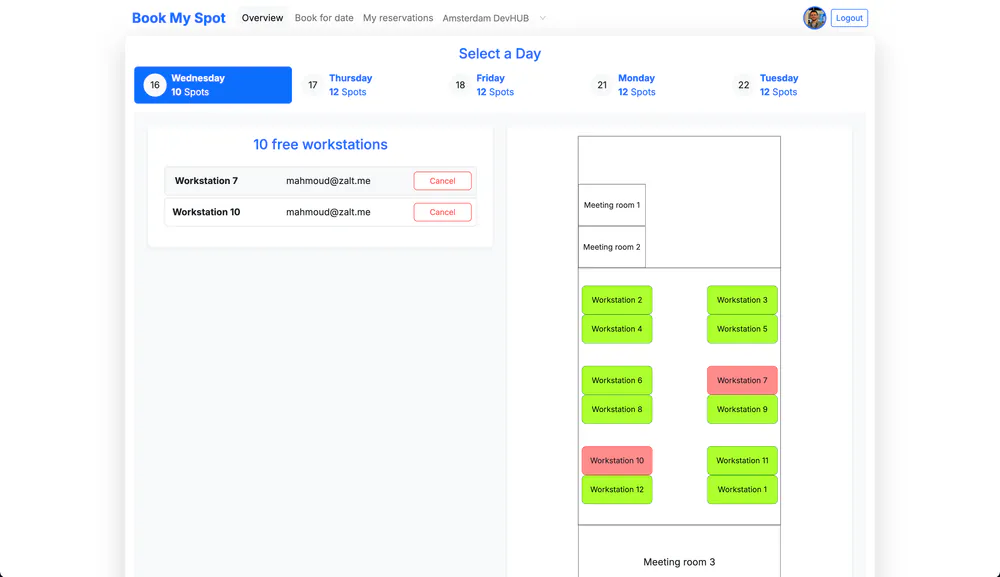Click the Book My Spot logo
Viewport: 1000px width, 577px height.
178,17
